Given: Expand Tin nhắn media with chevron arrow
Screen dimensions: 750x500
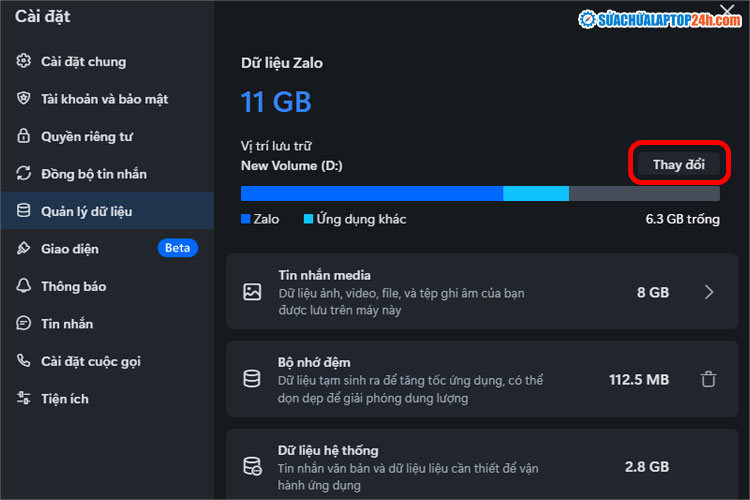Looking at the screenshot, I should point(708,292).
